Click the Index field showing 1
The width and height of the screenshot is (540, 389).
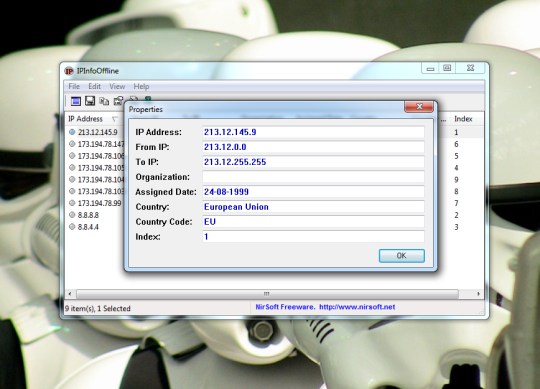pyautogui.click(x=313, y=237)
